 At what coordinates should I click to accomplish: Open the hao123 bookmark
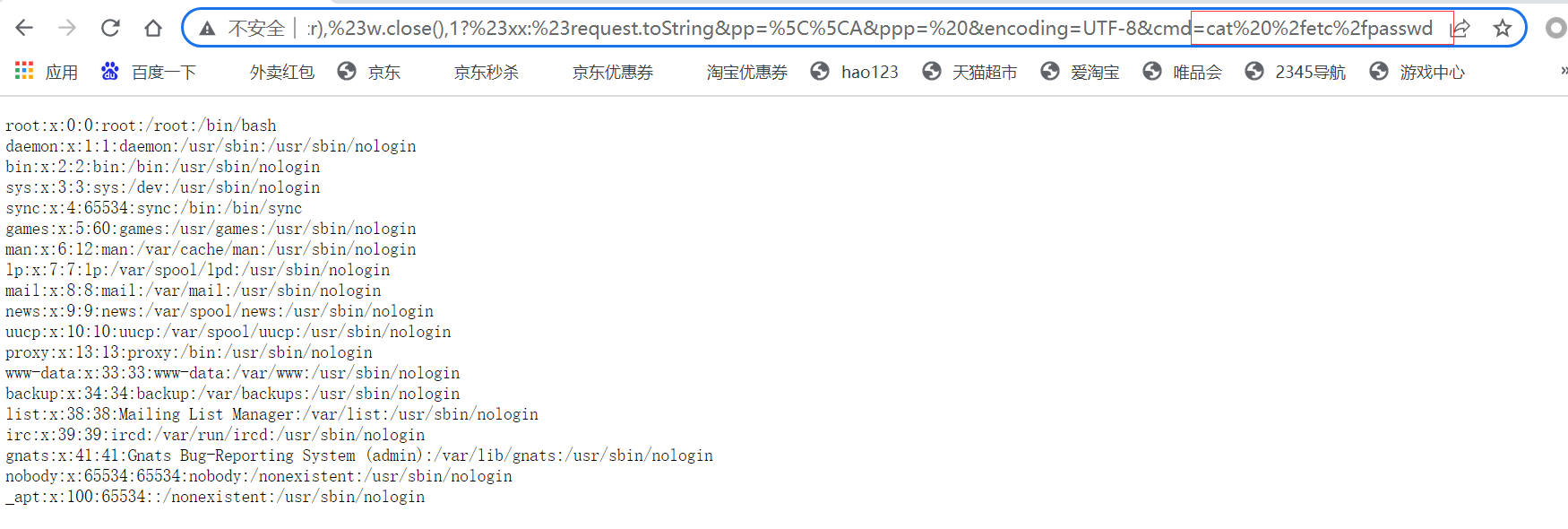click(x=854, y=72)
